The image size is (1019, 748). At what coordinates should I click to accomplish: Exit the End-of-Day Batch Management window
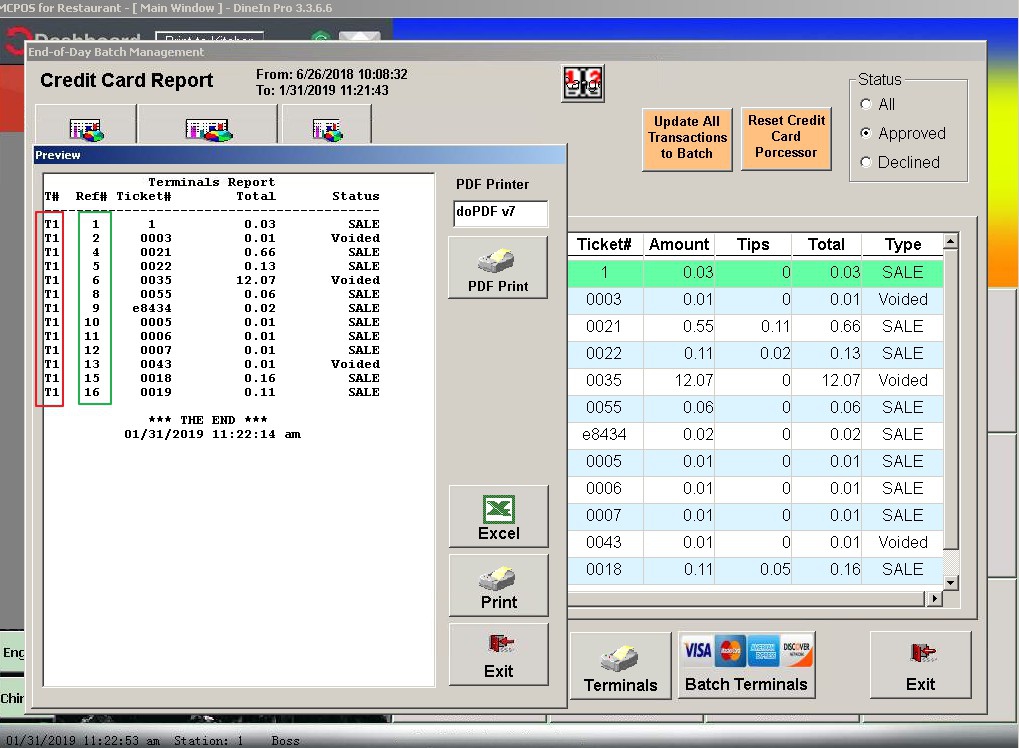coord(920,665)
